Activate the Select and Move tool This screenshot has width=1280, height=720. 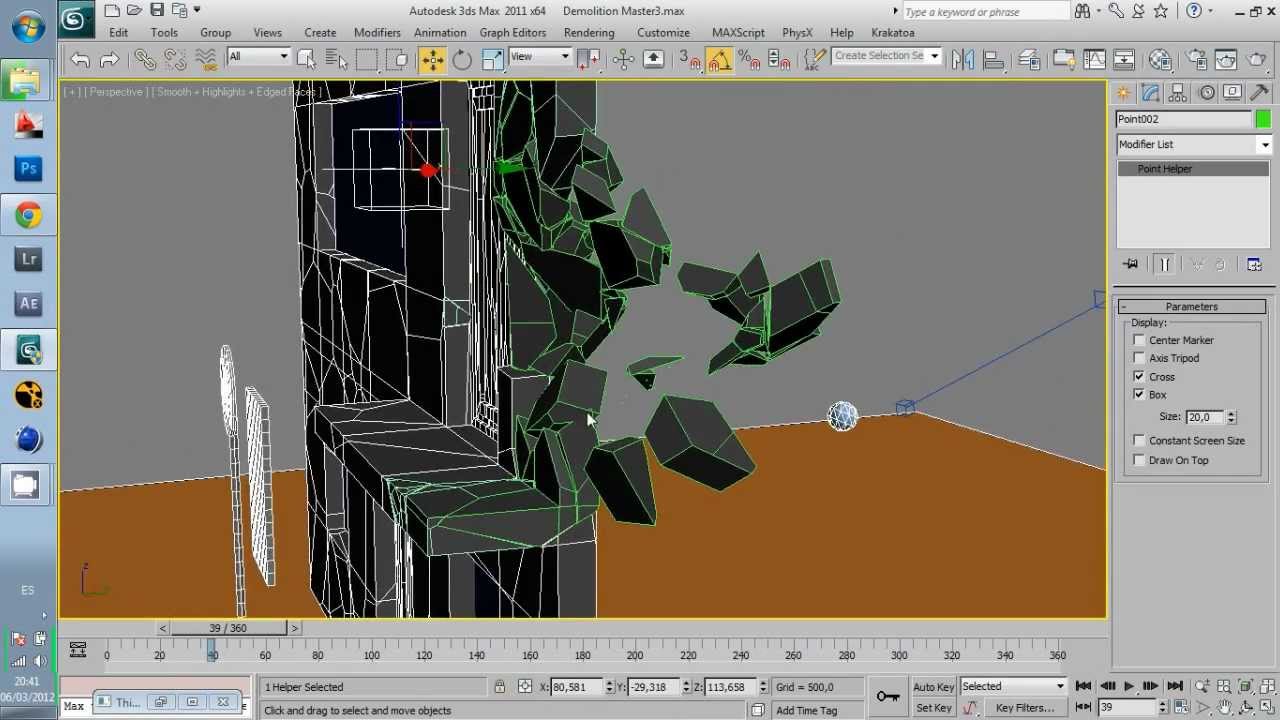pos(432,60)
